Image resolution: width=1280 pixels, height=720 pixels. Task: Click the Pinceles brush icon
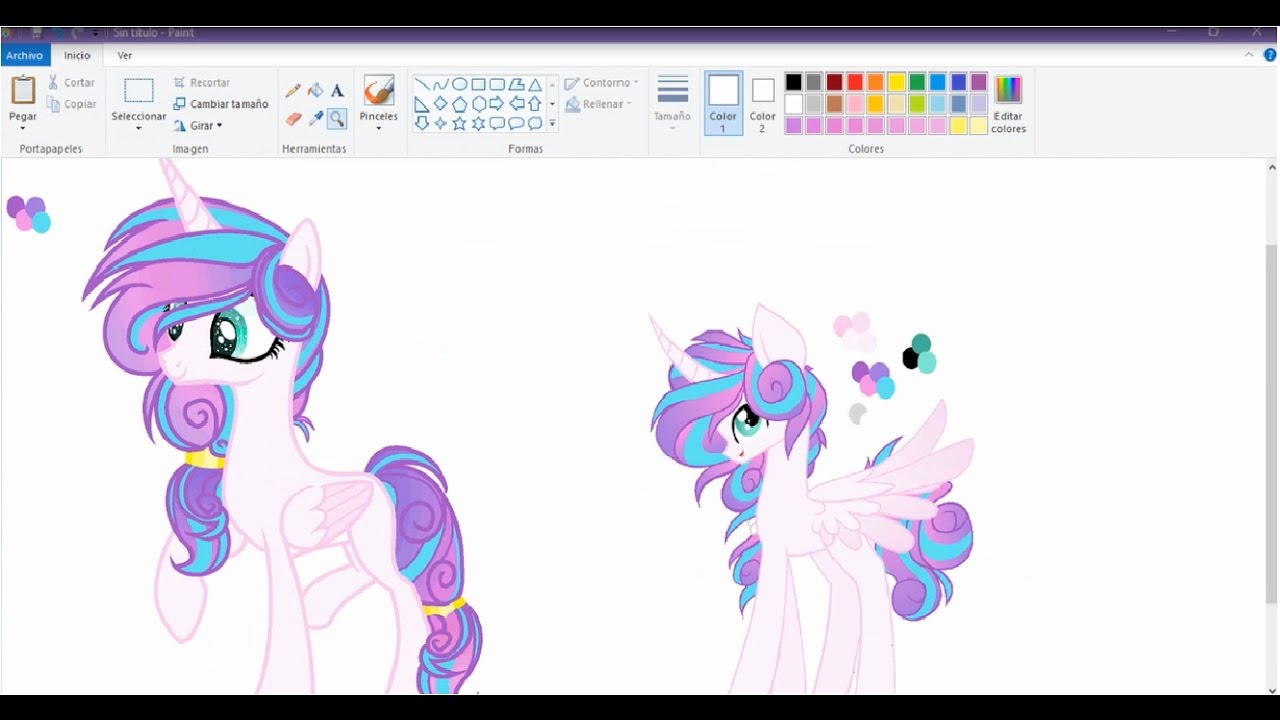pyautogui.click(x=378, y=91)
